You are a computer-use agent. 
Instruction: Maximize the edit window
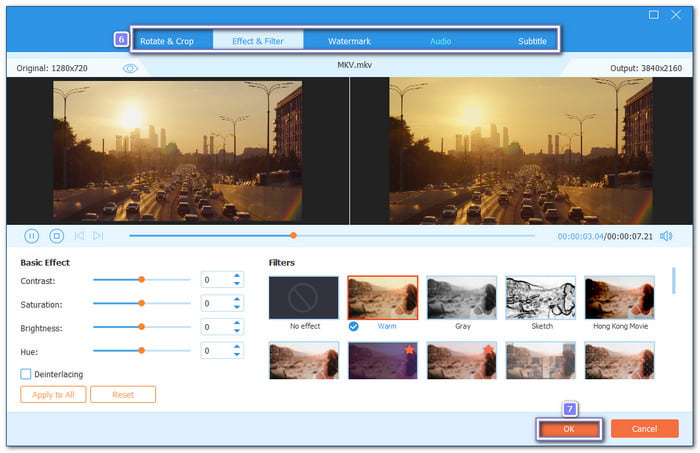(x=654, y=15)
